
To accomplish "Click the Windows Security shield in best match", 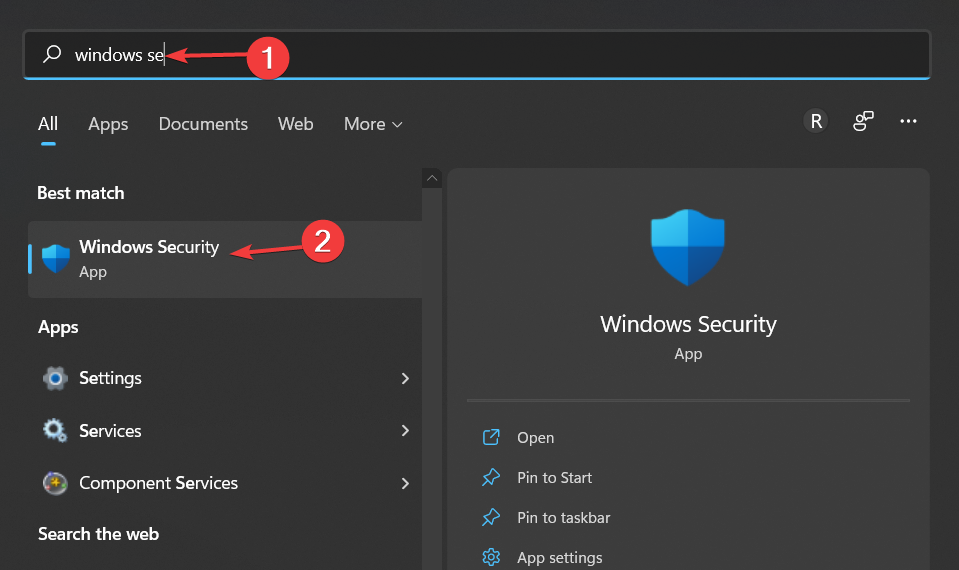I will [x=56, y=259].
